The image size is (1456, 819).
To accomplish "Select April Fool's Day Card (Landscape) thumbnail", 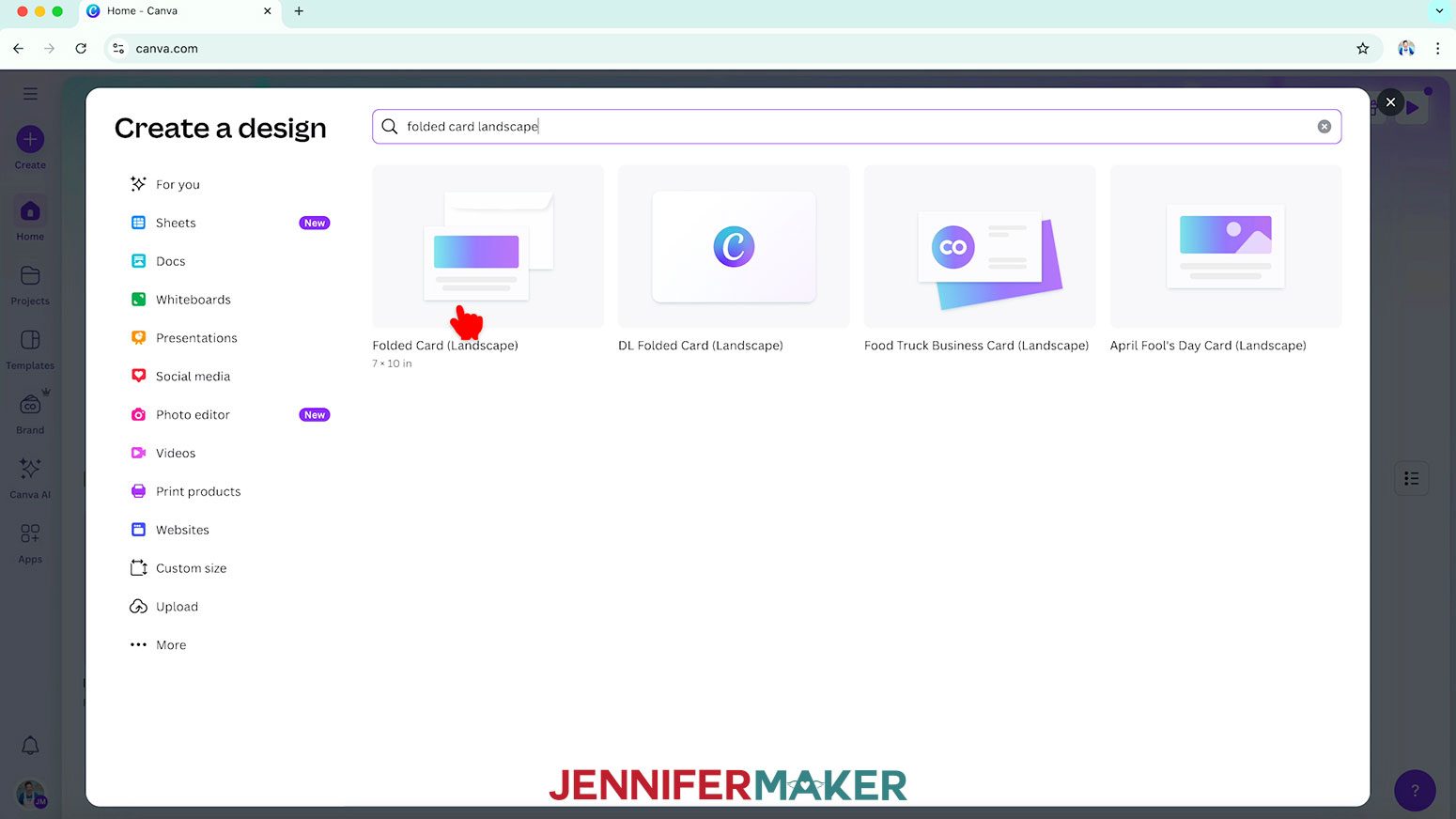I will (1226, 247).
